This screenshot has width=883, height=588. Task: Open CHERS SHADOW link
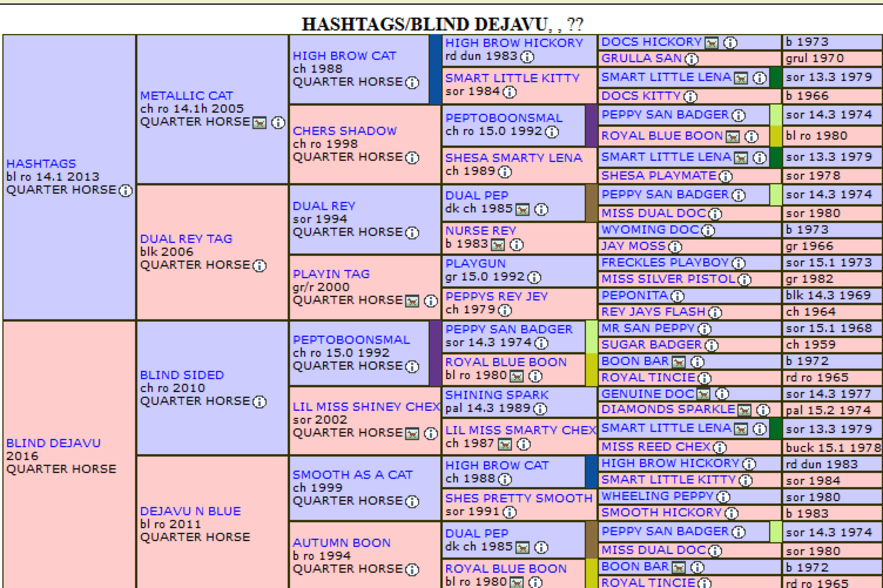pyautogui.click(x=345, y=131)
